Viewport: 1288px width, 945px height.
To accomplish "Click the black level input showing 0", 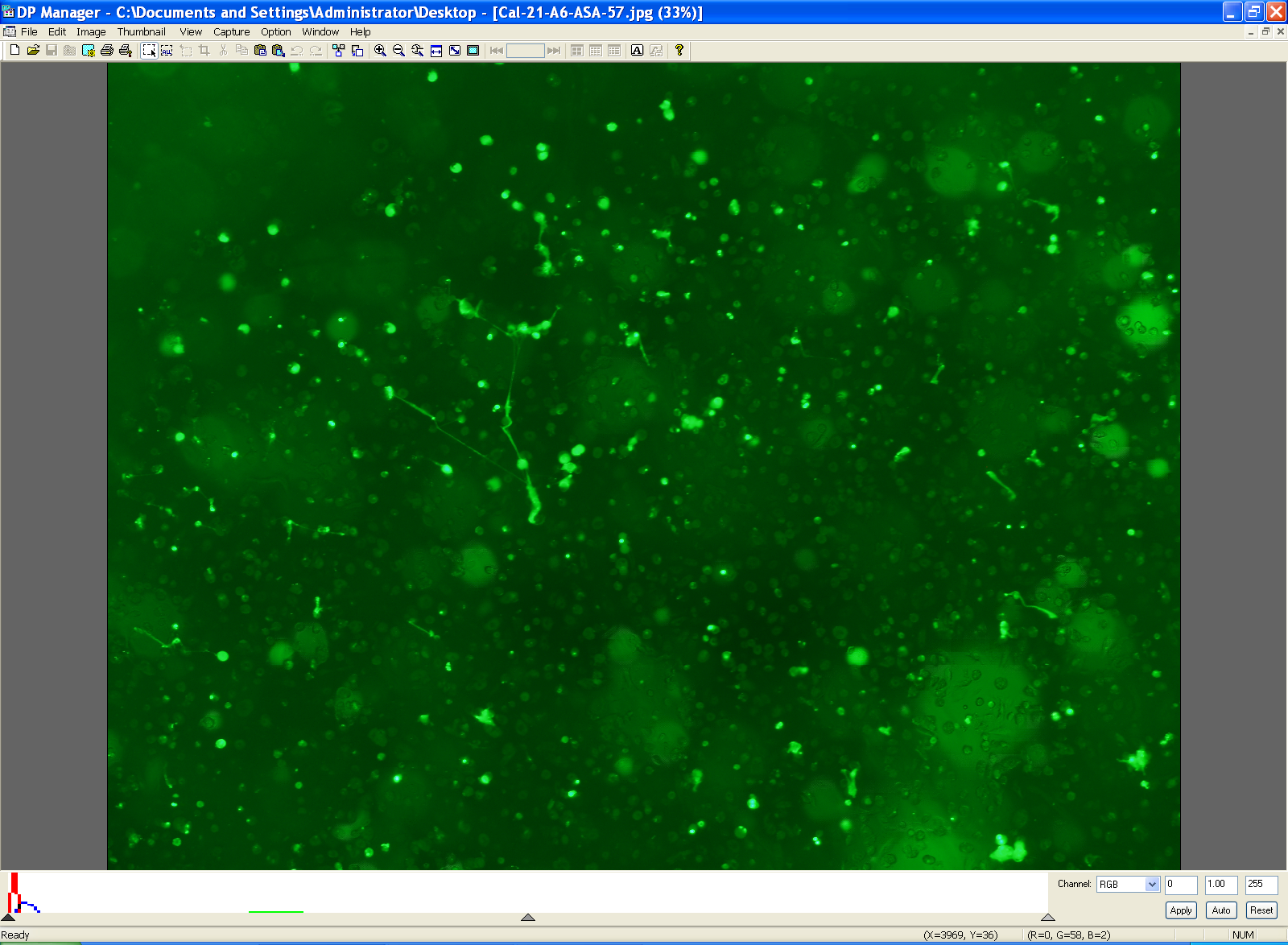I will coord(1181,885).
